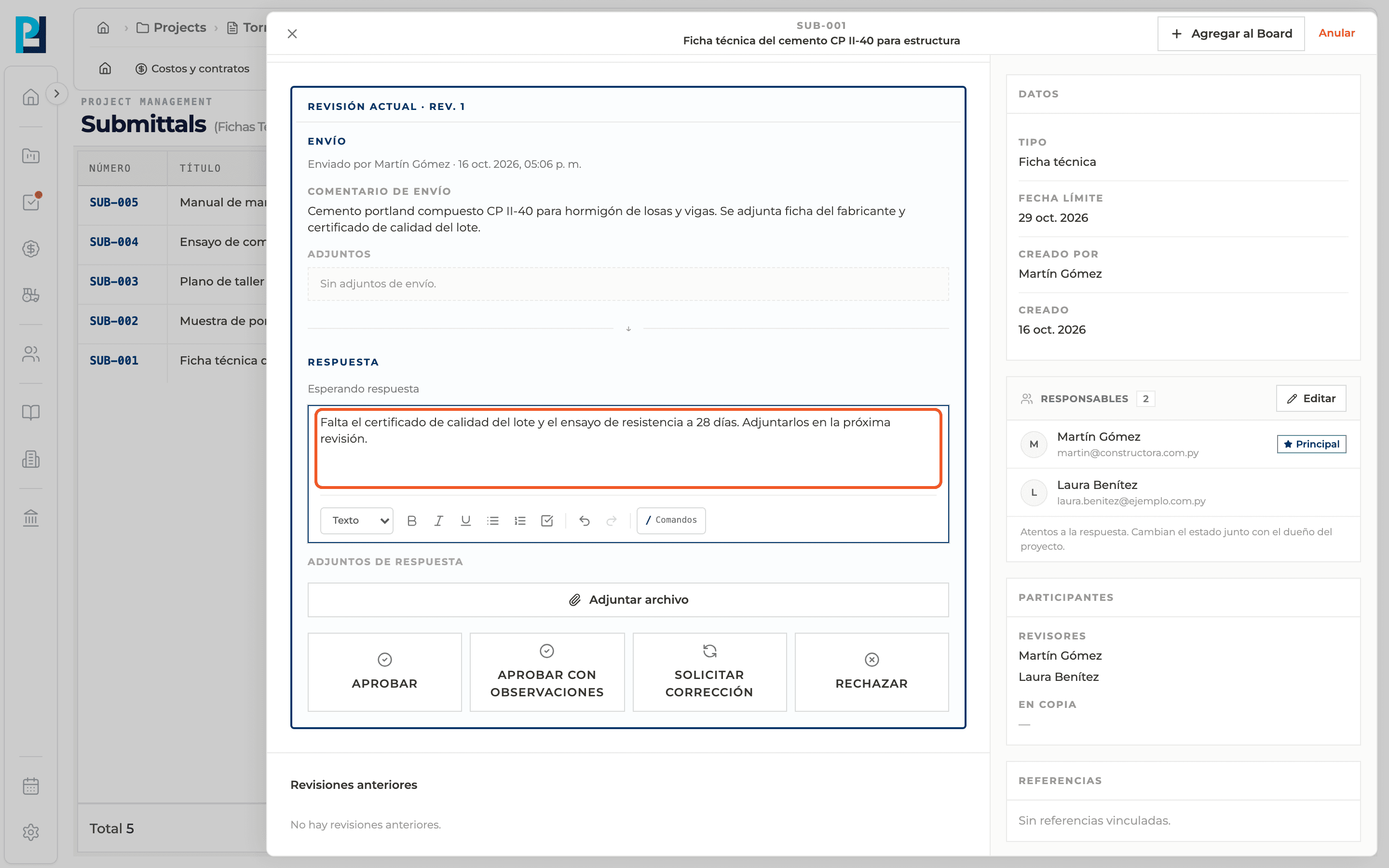
Task: Open the home icon in left sidebar
Action: [x=31, y=97]
